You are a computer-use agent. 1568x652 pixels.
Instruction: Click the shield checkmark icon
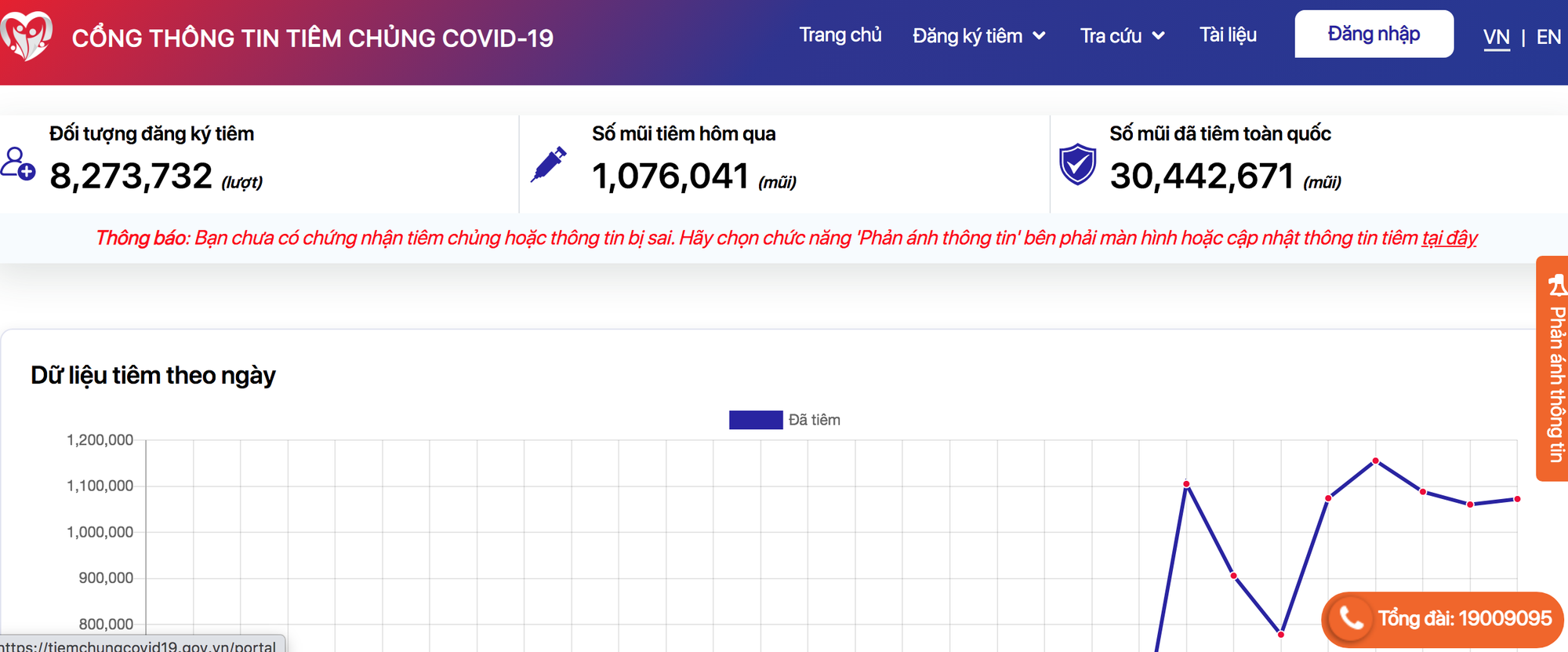click(1078, 165)
